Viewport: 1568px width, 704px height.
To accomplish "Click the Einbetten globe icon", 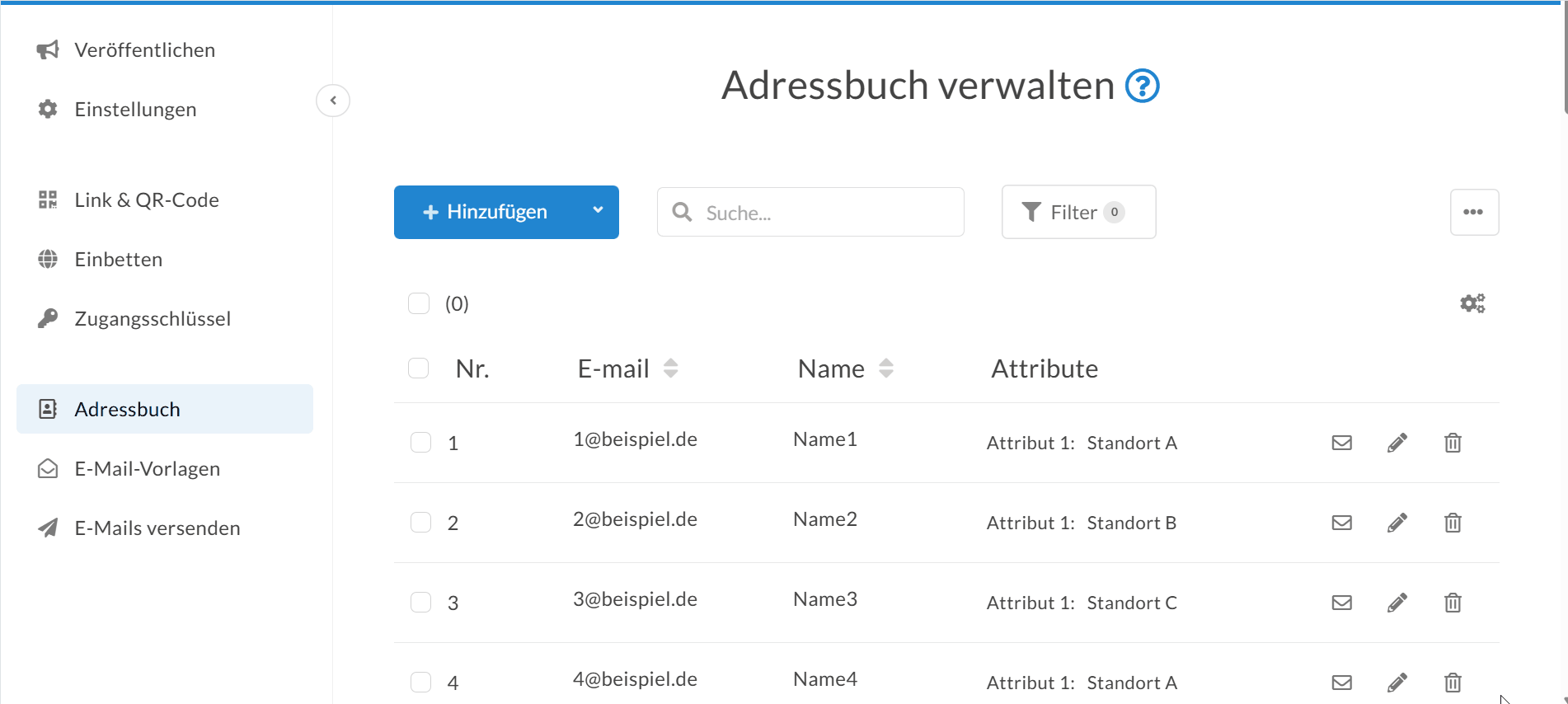I will click(x=48, y=259).
